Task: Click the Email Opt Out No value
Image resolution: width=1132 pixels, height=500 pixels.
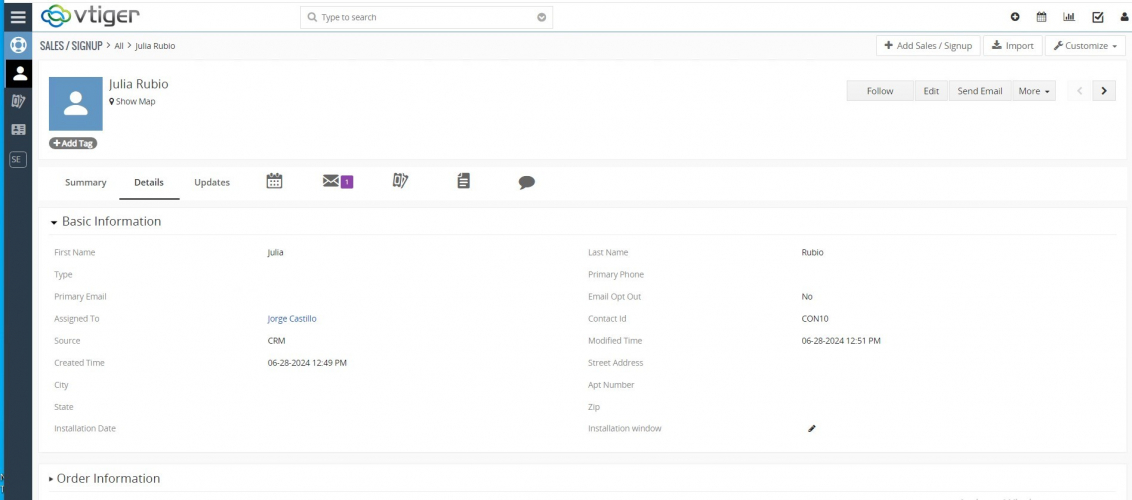Action: 806,297
